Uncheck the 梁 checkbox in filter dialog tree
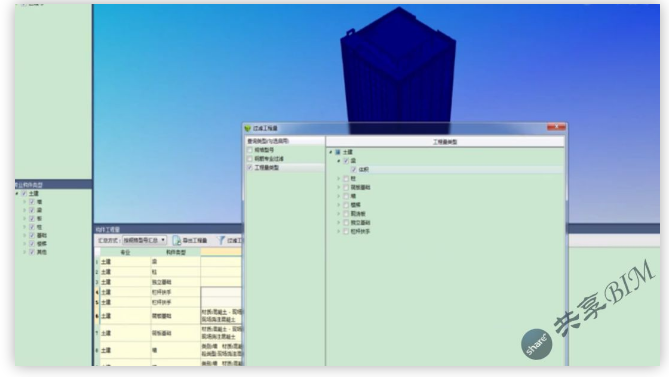The height and width of the screenshot is (377, 669). tap(346, 161)
